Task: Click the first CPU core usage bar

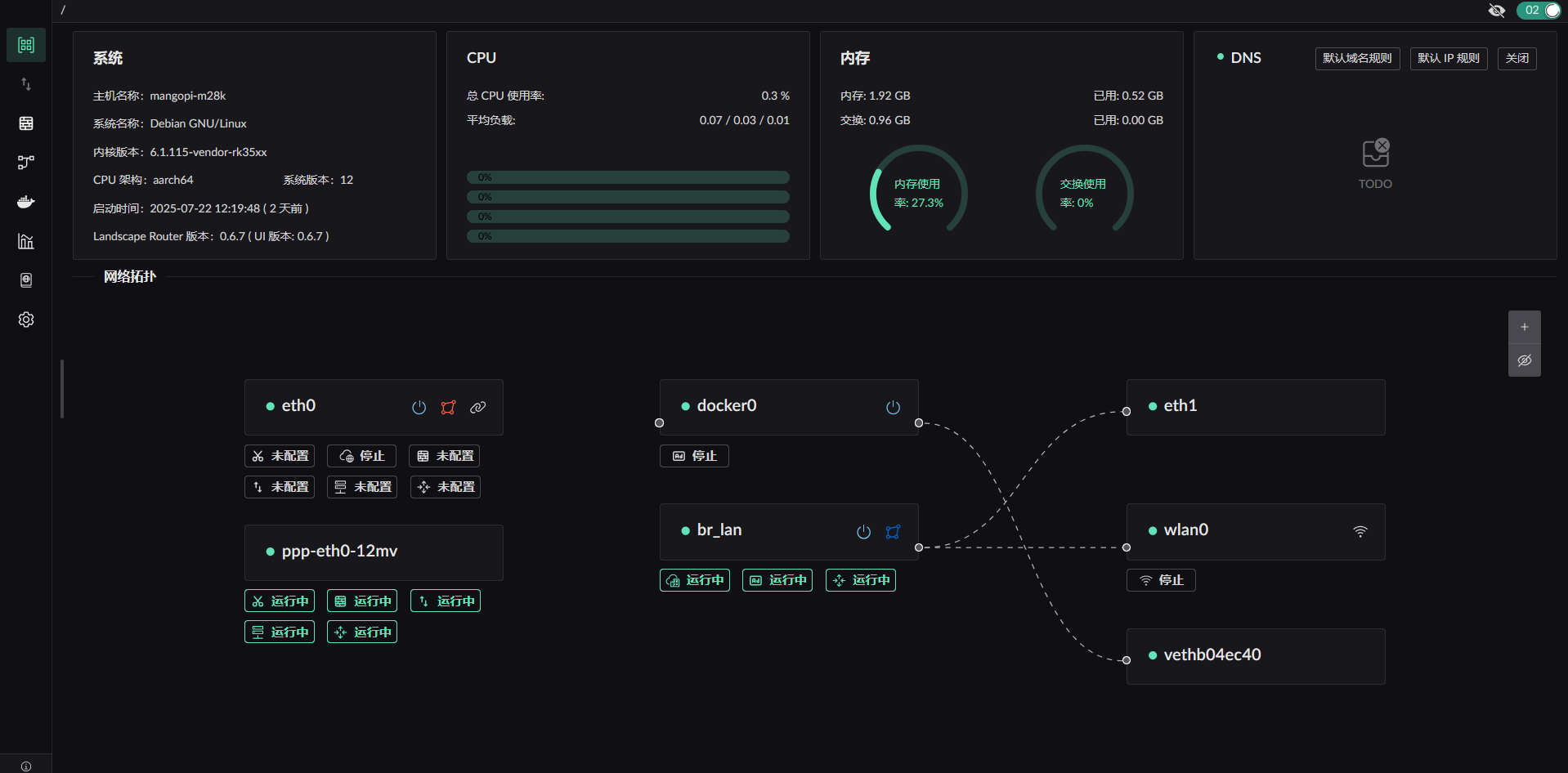Action: tap(628, 177)
